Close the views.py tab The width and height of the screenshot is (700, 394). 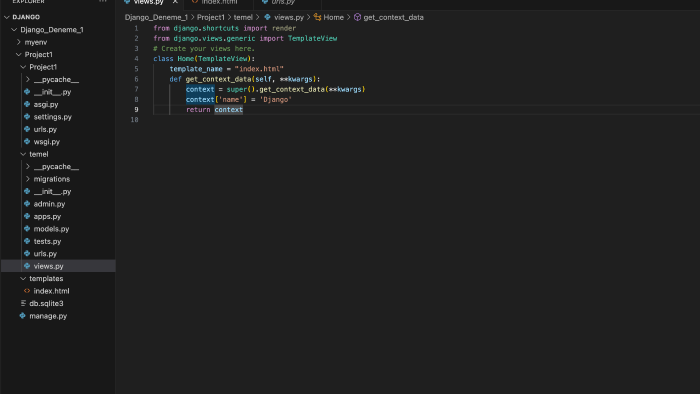[x=175, y=2]
